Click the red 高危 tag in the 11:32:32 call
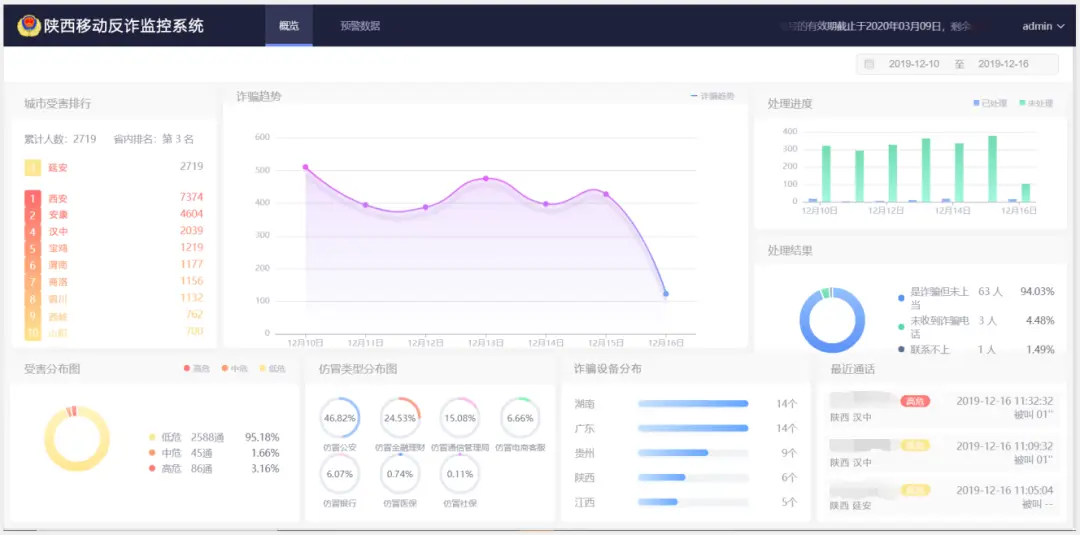 click(x=915, y=401)
